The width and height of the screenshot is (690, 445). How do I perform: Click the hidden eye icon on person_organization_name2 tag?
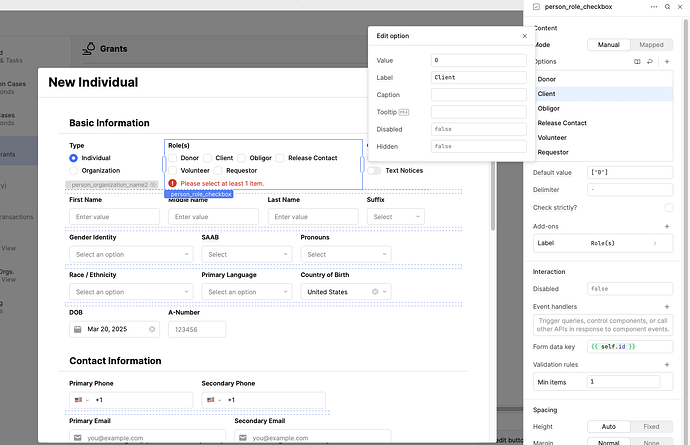click(153, 185)
